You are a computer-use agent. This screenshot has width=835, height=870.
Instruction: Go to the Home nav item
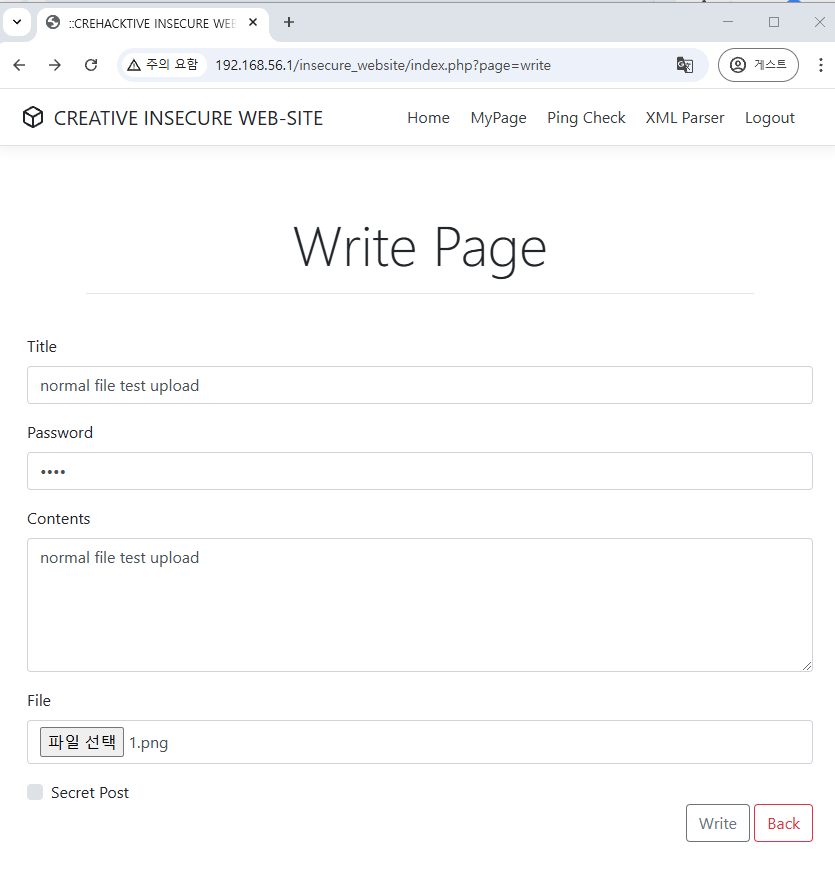428,118
